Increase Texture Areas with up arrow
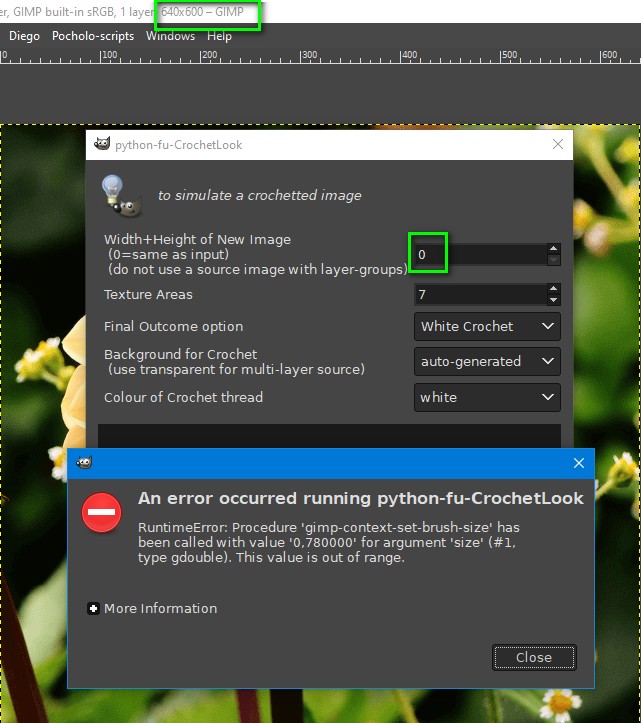Screen dimensions: 641x723 [x=553, y=289]
